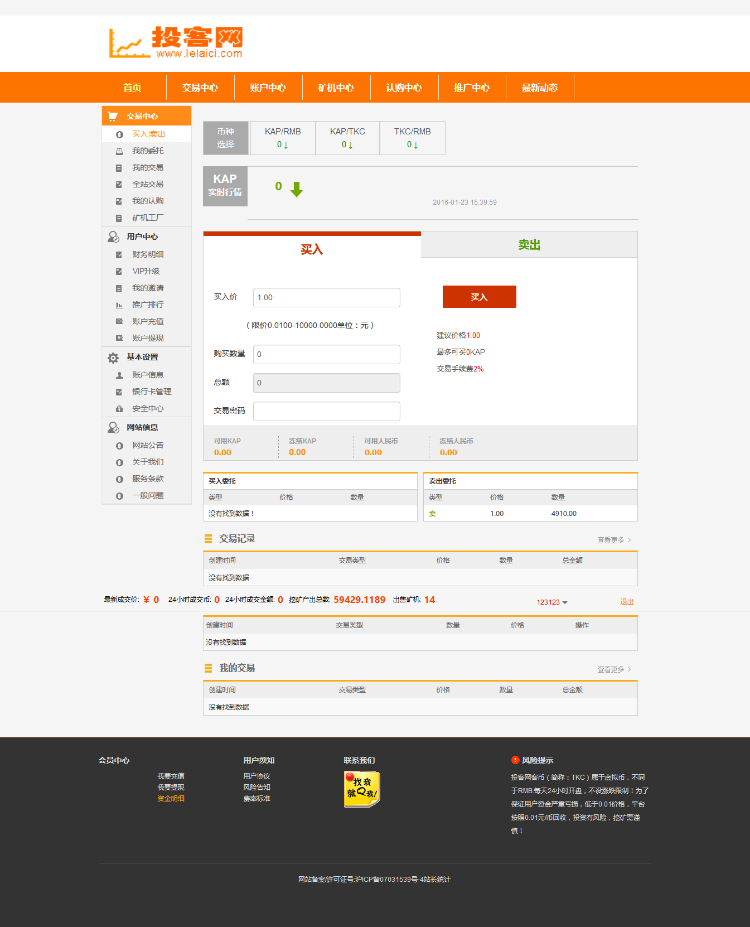Click the lock icon beside 安全中心
Image resolution: width=750 pixels, height=927 pixels.
click(x=119, y=409)
